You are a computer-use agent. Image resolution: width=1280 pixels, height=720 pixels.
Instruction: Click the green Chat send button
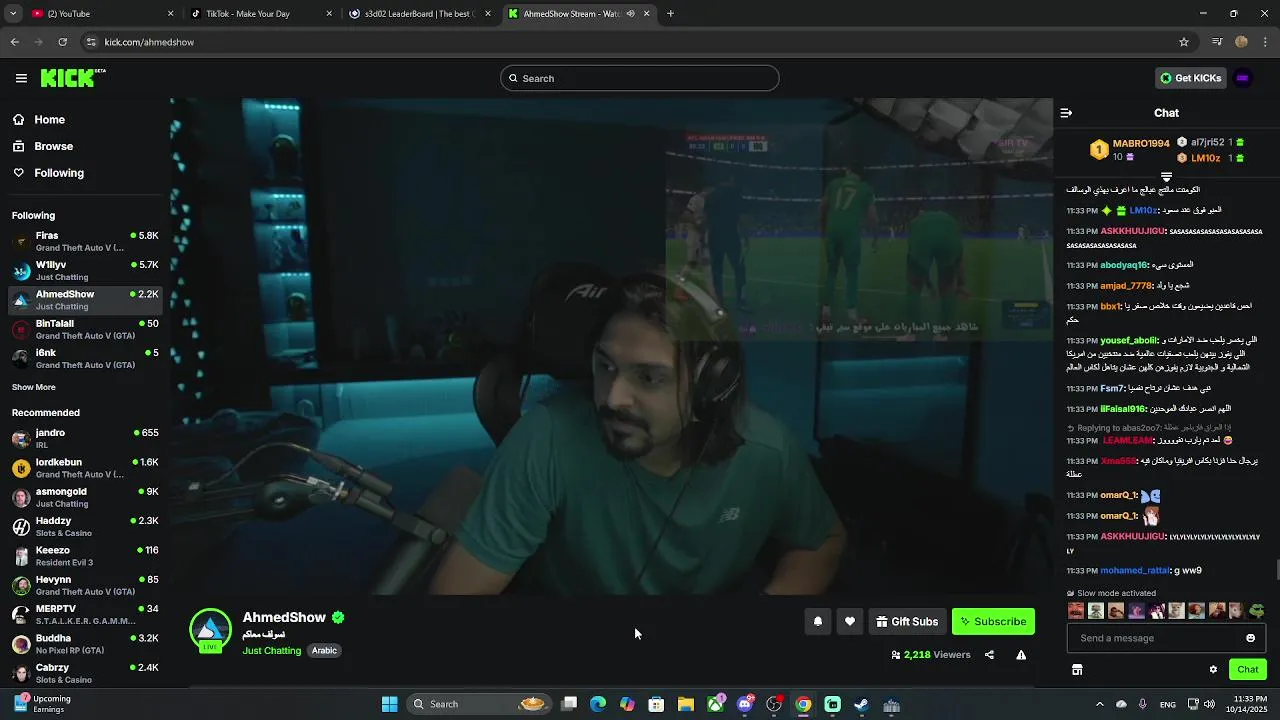pos(1248,669)
